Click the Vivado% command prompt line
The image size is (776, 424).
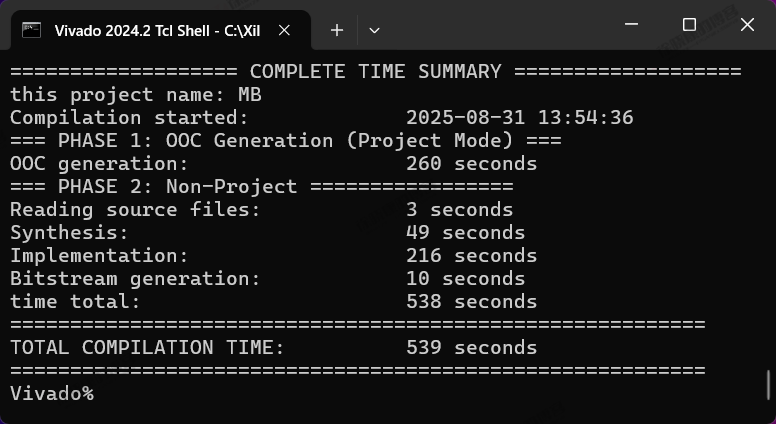click(x=52, y=394)
